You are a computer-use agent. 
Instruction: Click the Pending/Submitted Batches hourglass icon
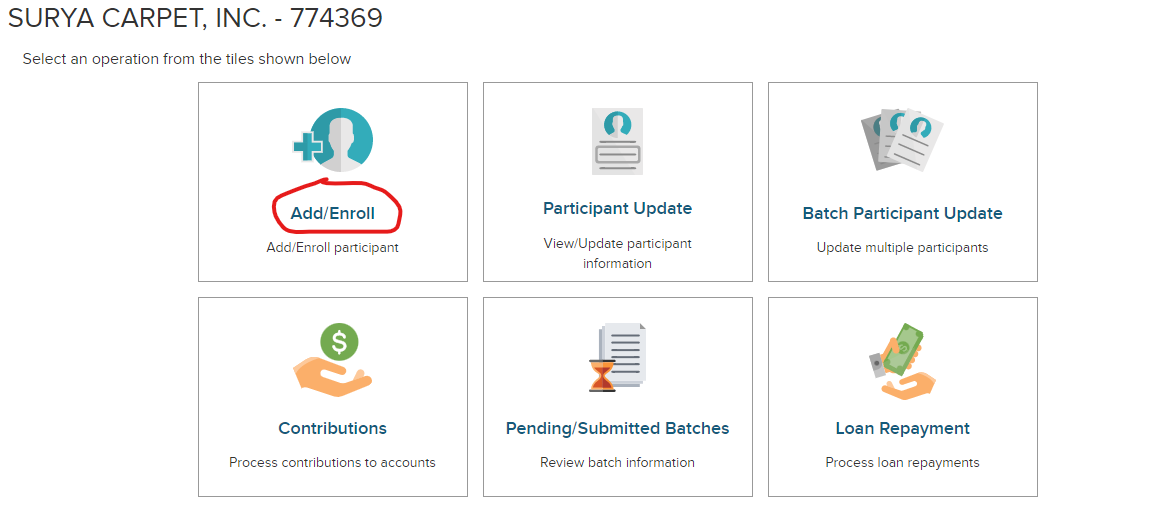click(617, 358)
